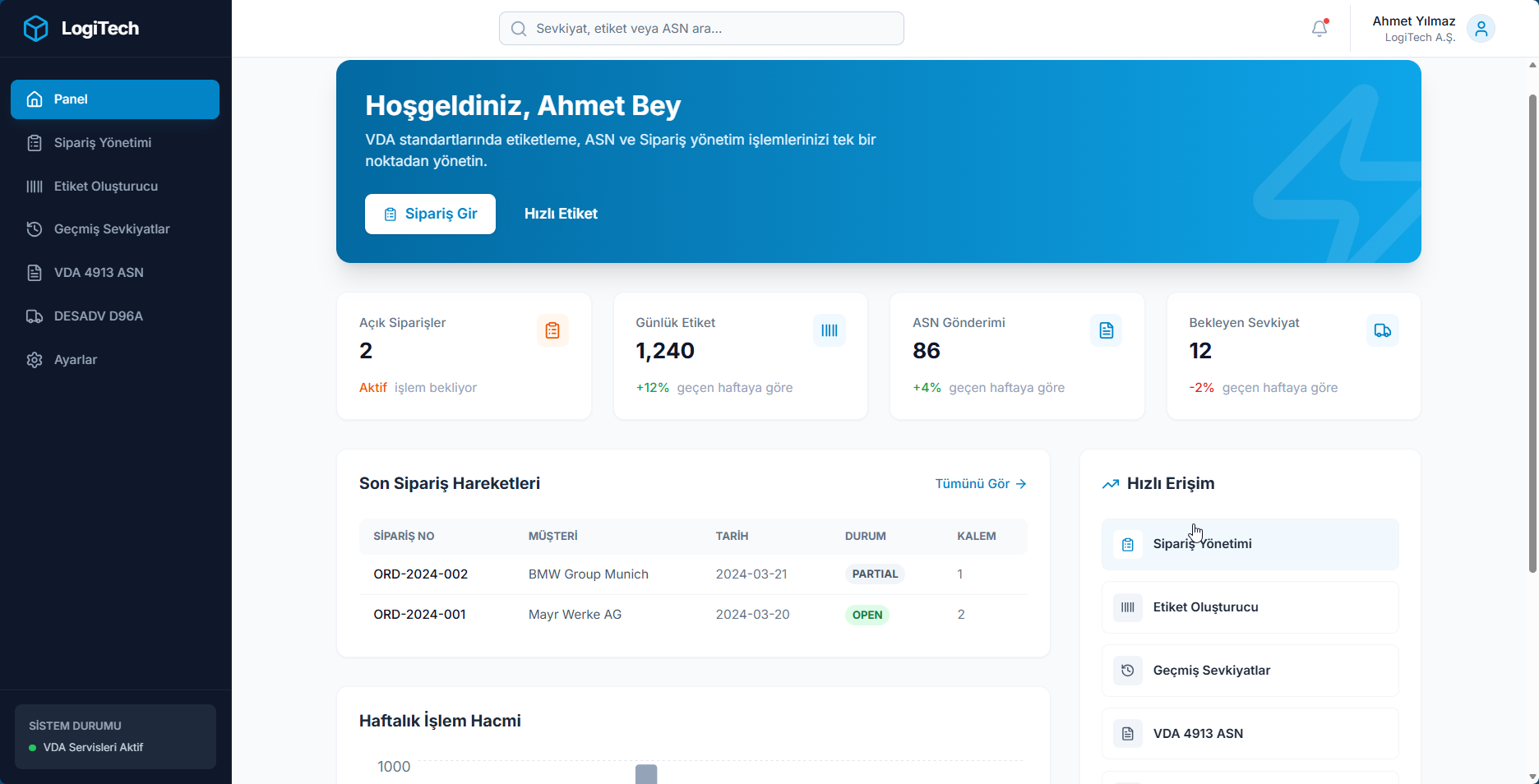Viewport: 1539px width, 784px height.
Task: Click the TARİH column header
Action: tap(732, 536)
